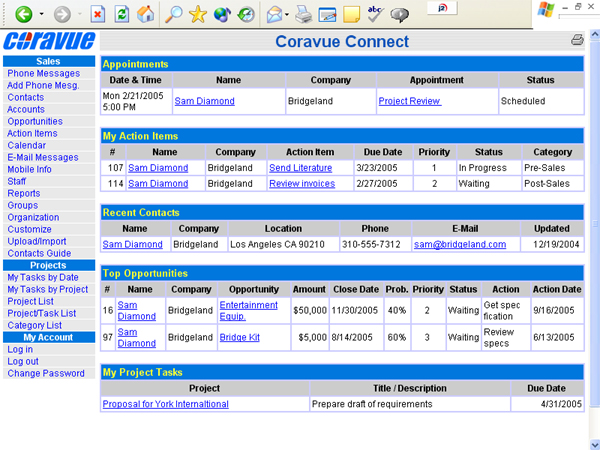This screenshot has width=600, height=450.
Task: Click the Media globe icon
Action: pos(222,15)
